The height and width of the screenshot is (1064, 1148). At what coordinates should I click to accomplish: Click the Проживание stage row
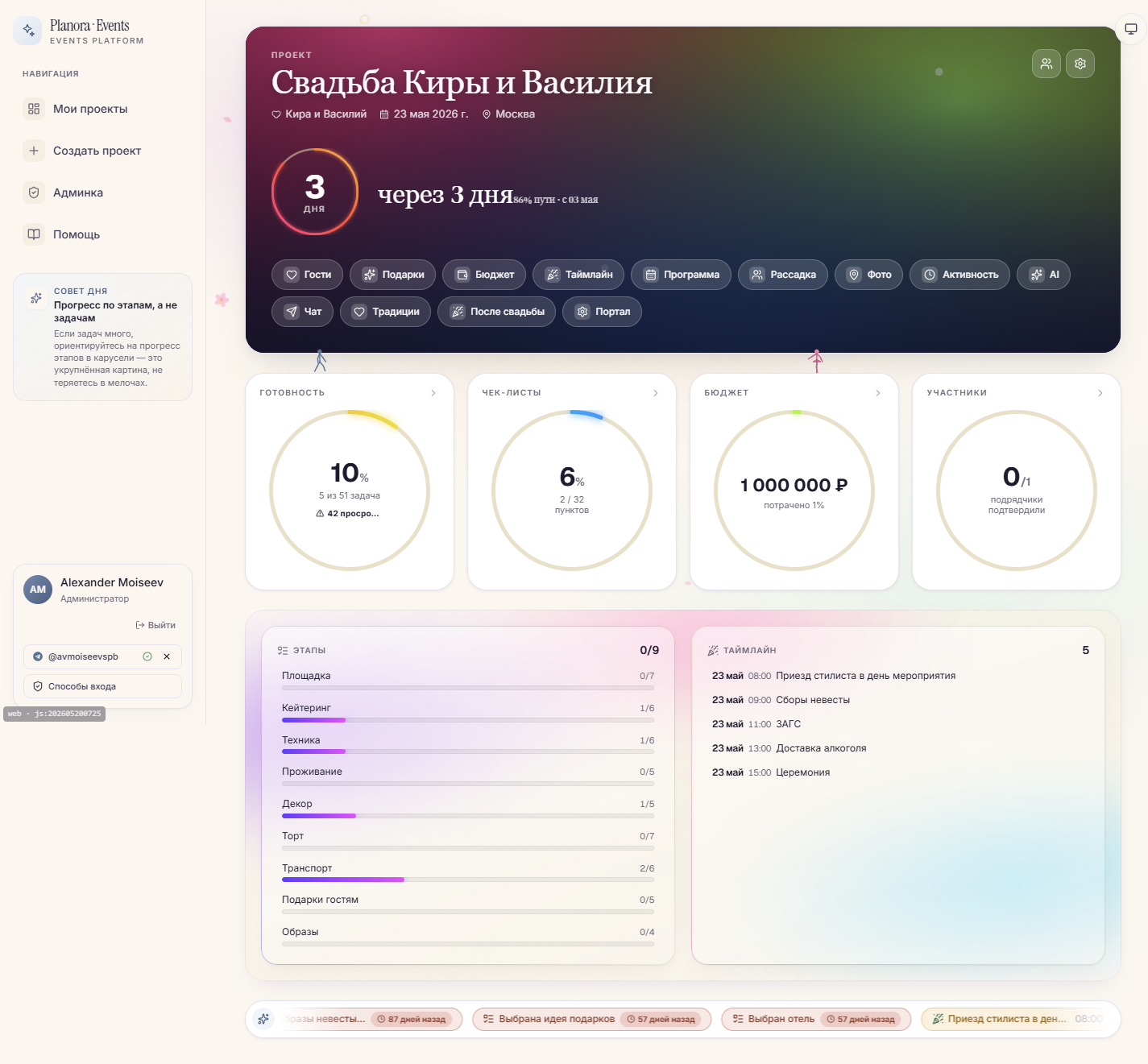468,776
